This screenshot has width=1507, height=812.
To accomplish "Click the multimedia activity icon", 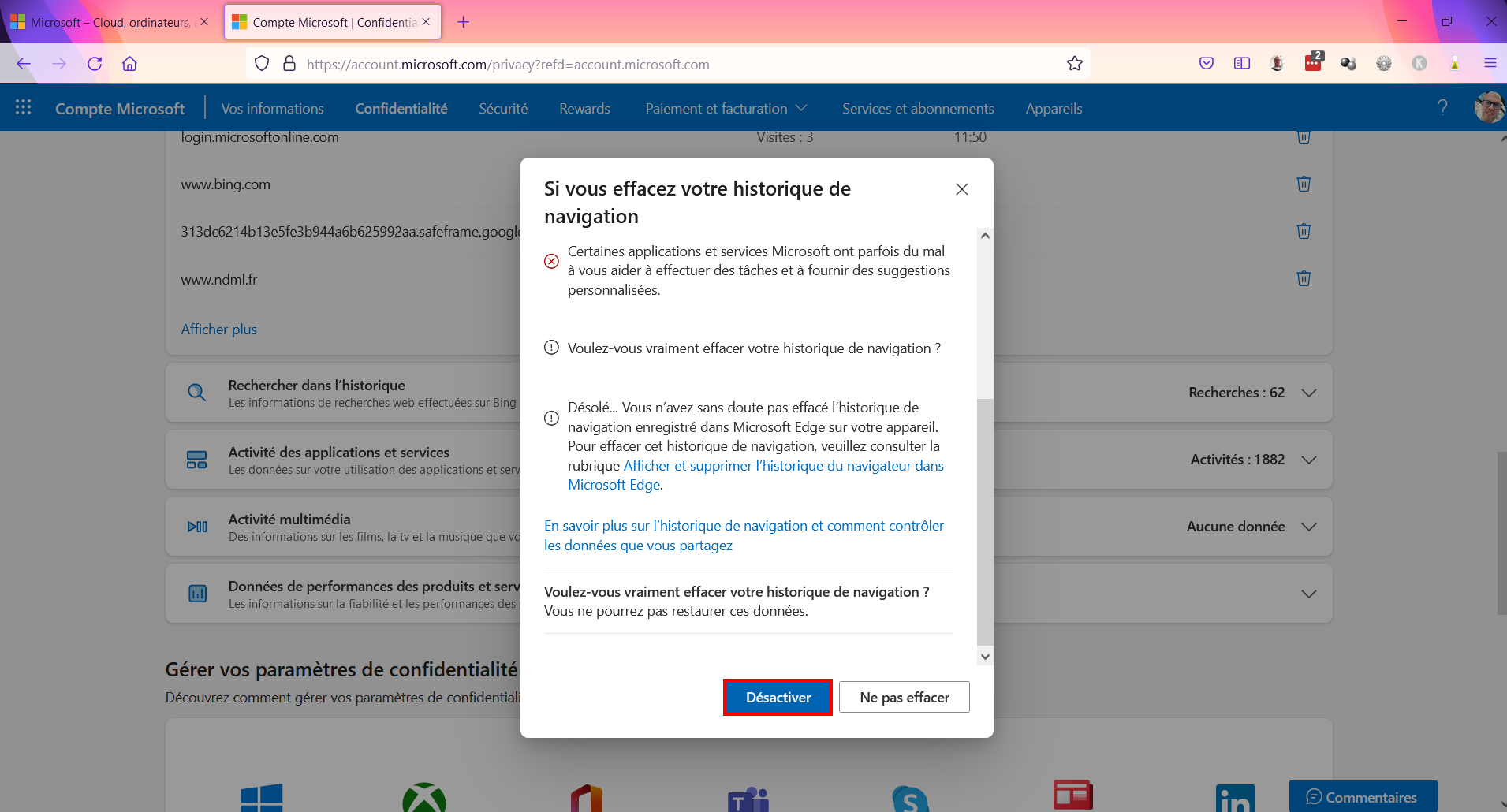I will 197,527.
